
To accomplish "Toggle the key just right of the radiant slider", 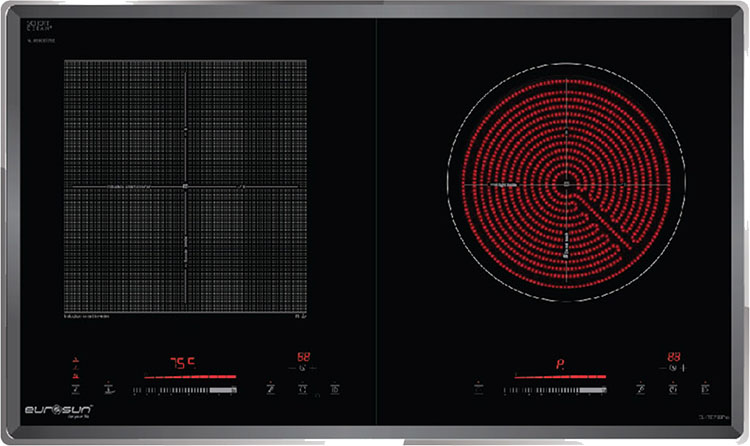I will [x=642, y=388].
